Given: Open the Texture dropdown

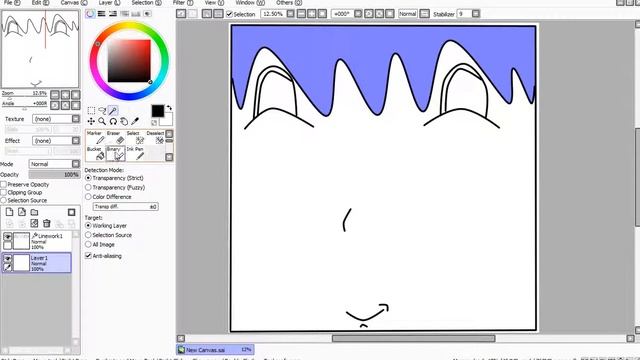Looking at the screenshot, I should click(x=76, y=119).
